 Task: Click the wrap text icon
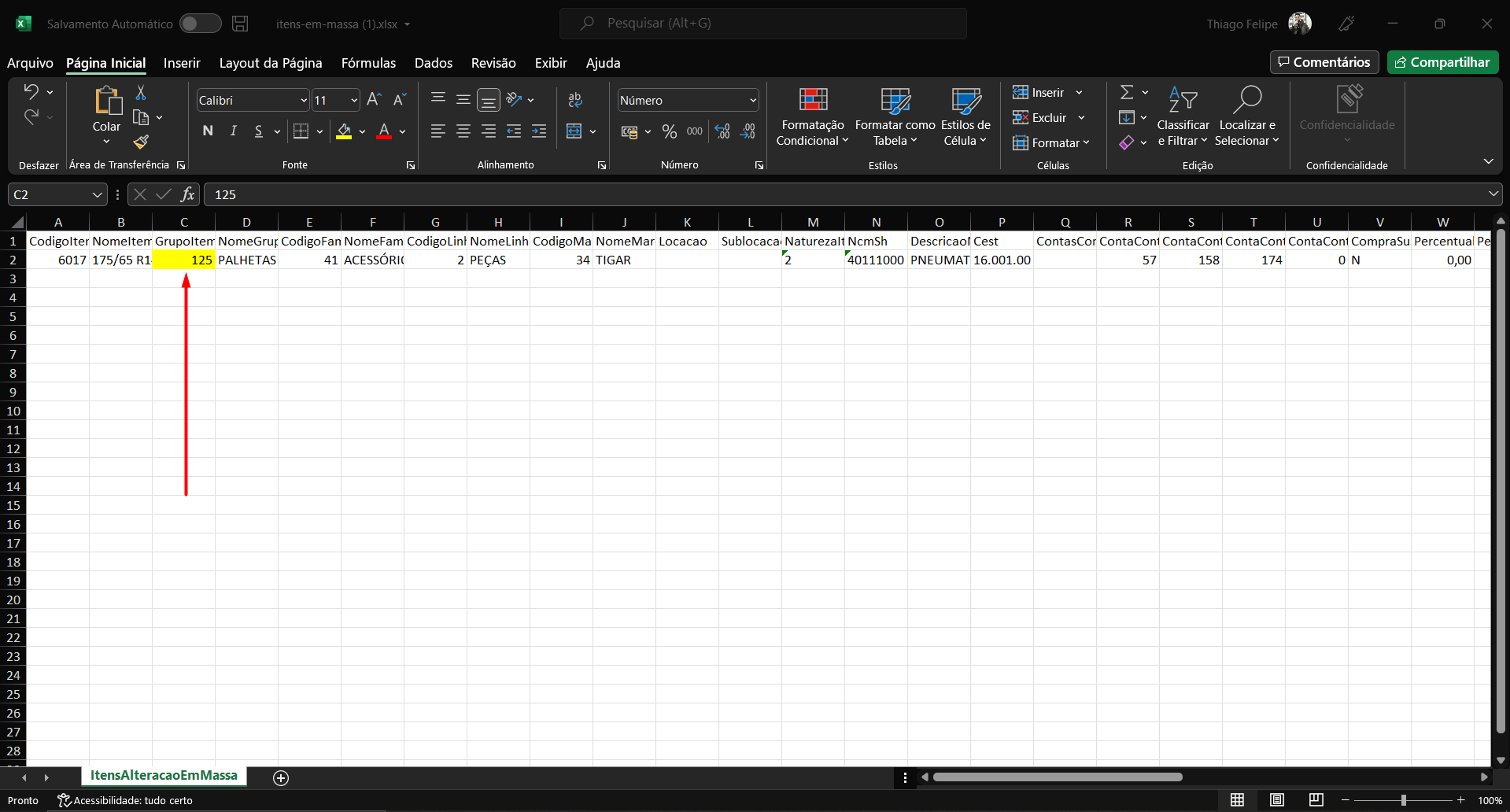click(575, 99)
